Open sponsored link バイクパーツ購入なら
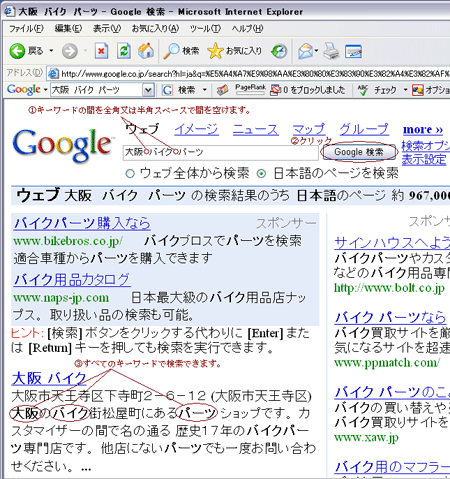 [x=82, y=223]
